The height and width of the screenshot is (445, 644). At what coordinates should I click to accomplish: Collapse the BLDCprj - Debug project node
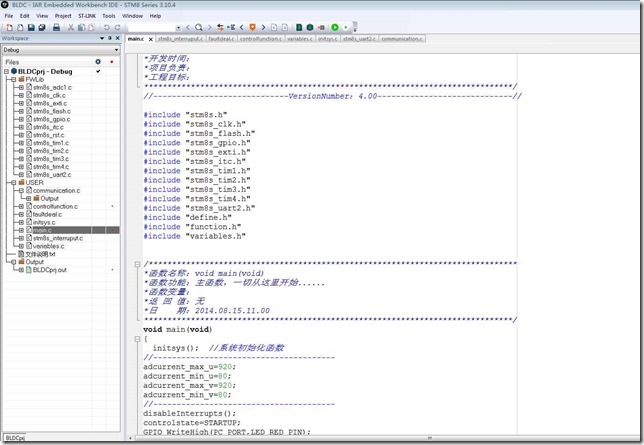(6, 71)
